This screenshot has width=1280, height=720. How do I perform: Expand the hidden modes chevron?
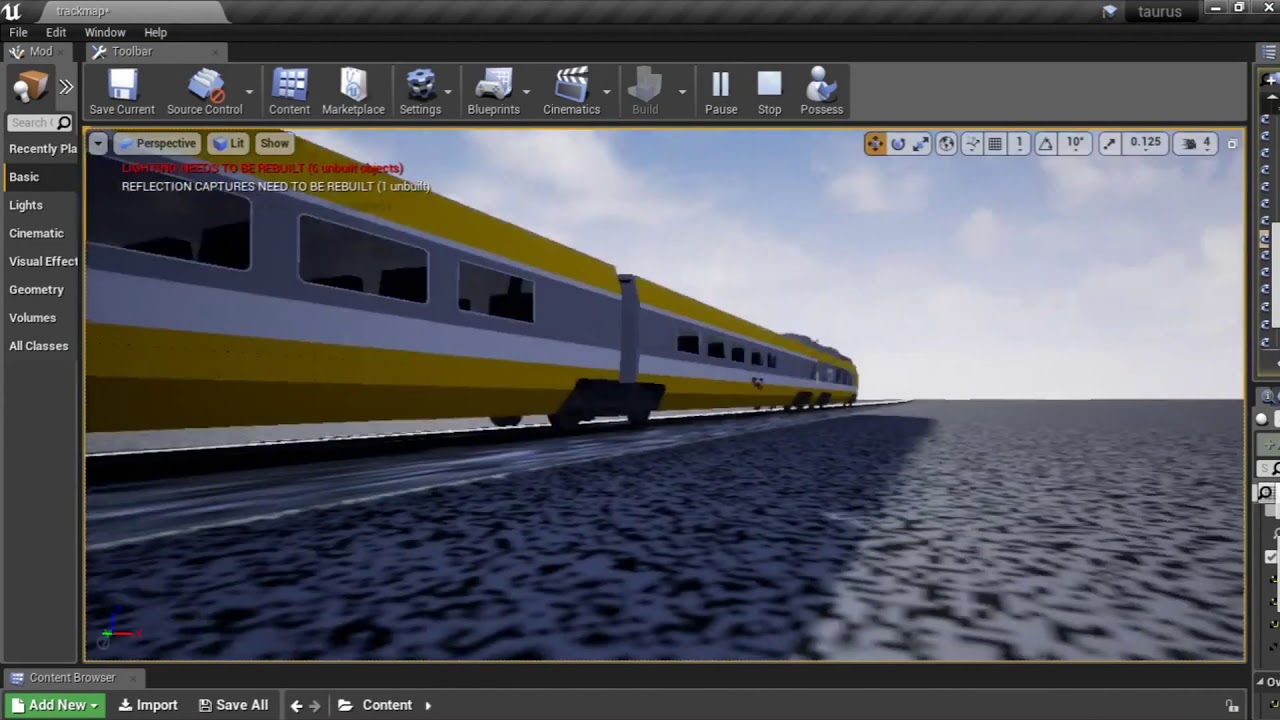click(x=66, y=88)
